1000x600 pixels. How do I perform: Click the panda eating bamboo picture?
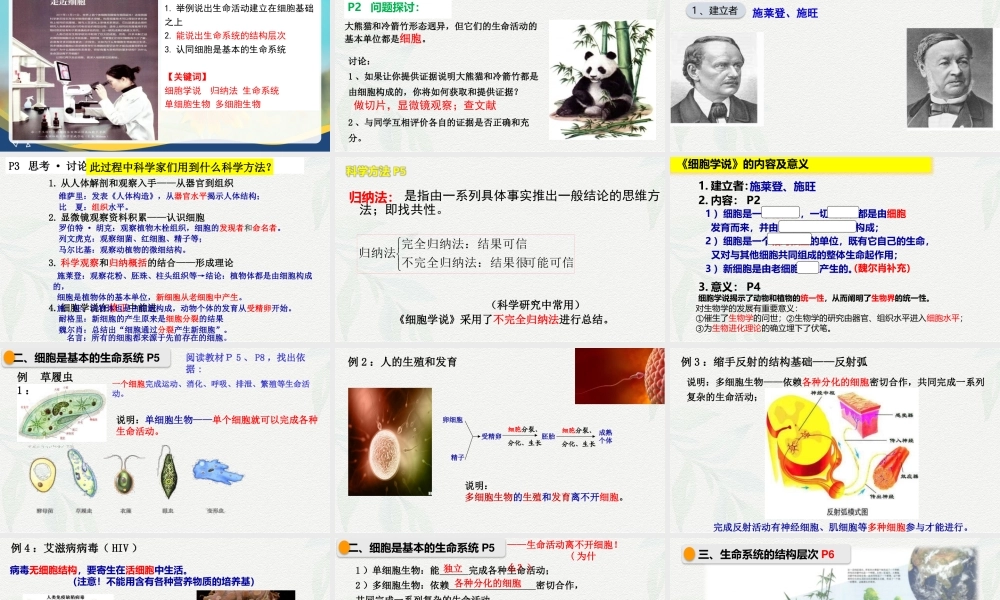(602, 80)
